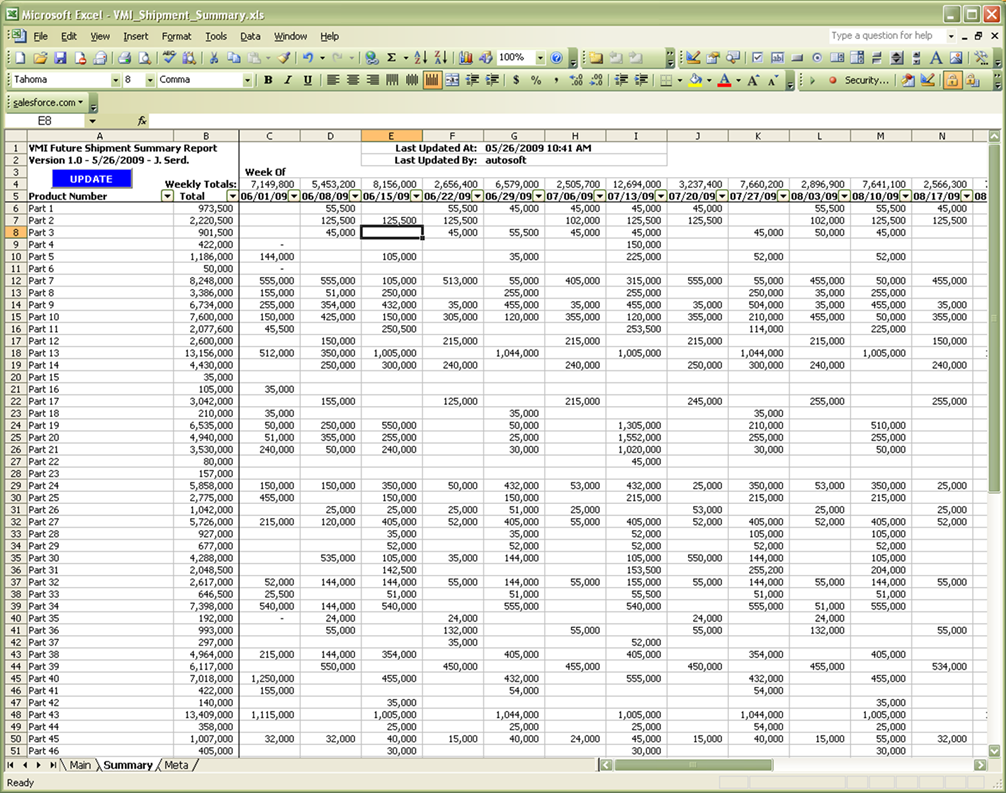Screen dimensions: 1006x793
Task: Open the File menu
Action: 40,37
